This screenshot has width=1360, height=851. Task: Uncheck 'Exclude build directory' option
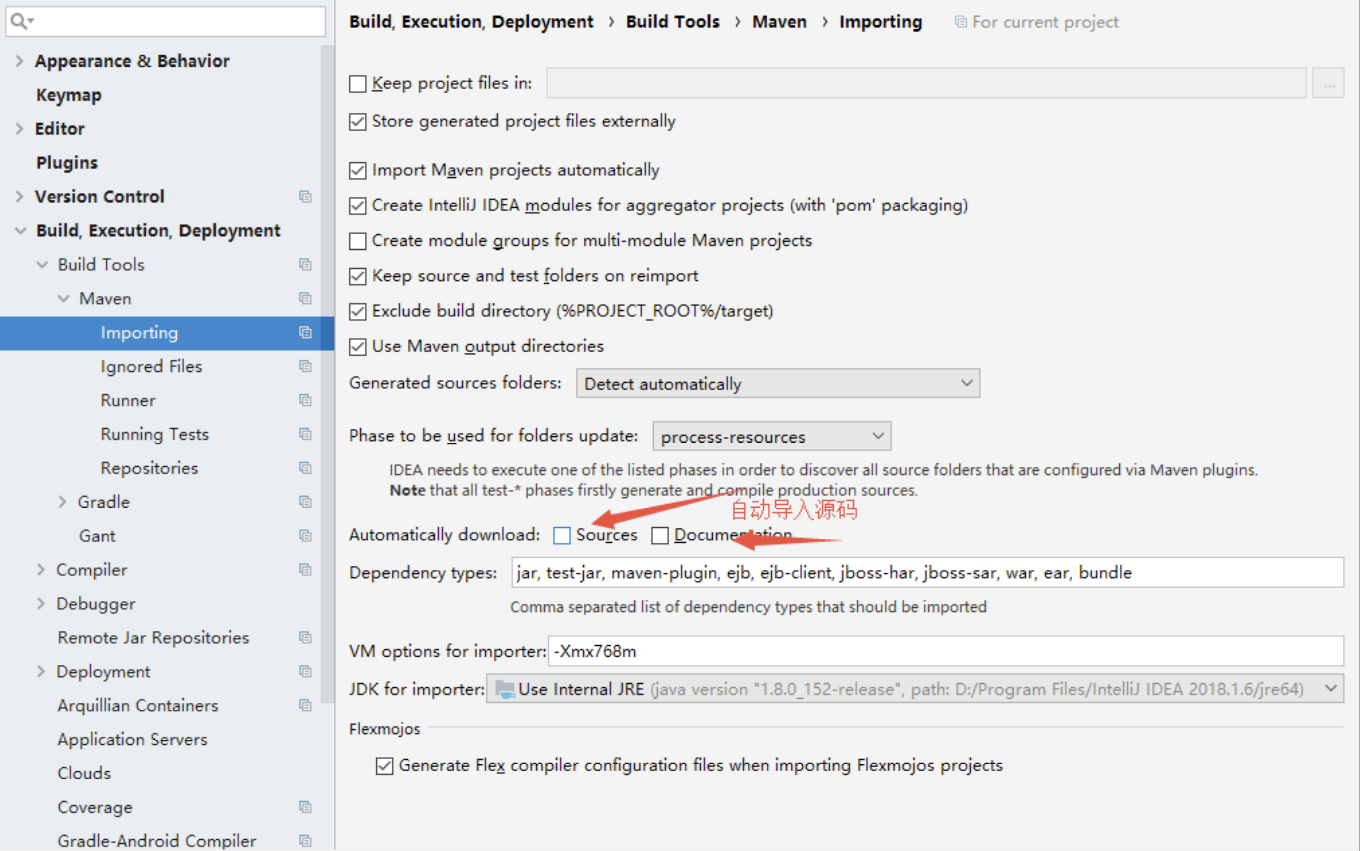358,312
